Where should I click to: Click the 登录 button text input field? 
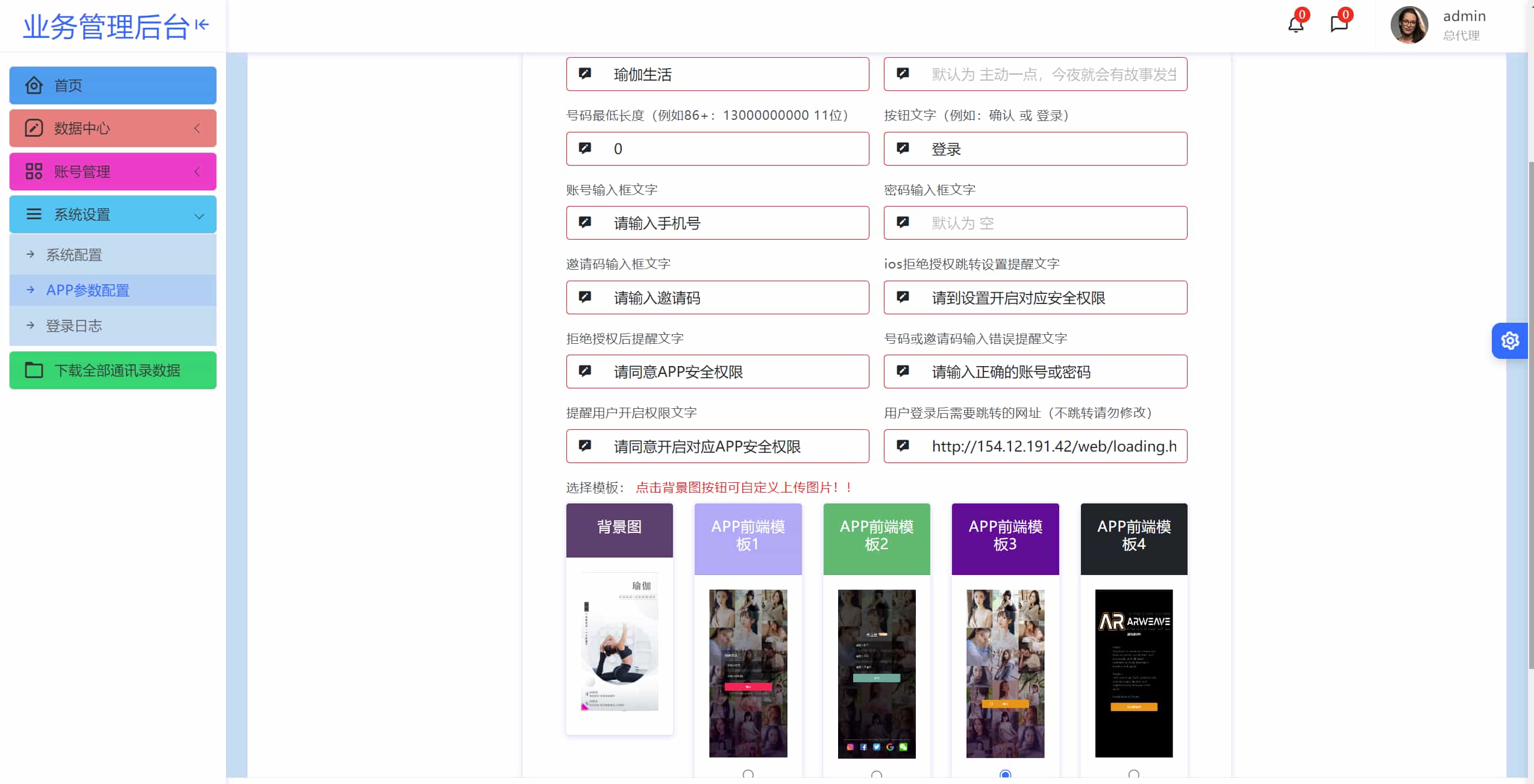[x=1048, y=149]
